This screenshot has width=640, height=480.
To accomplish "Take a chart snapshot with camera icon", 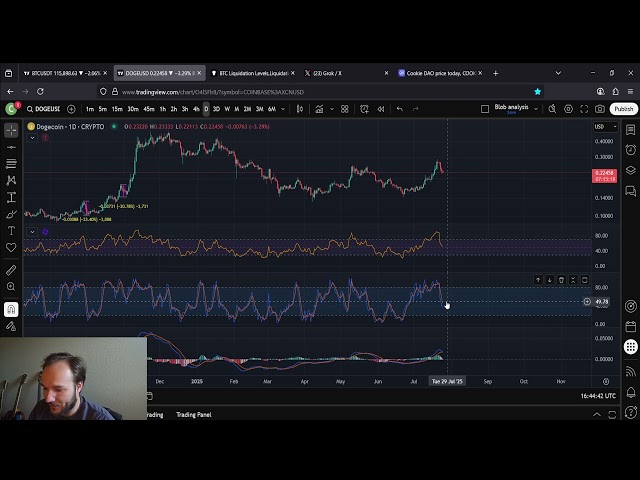I will [600, 108].
